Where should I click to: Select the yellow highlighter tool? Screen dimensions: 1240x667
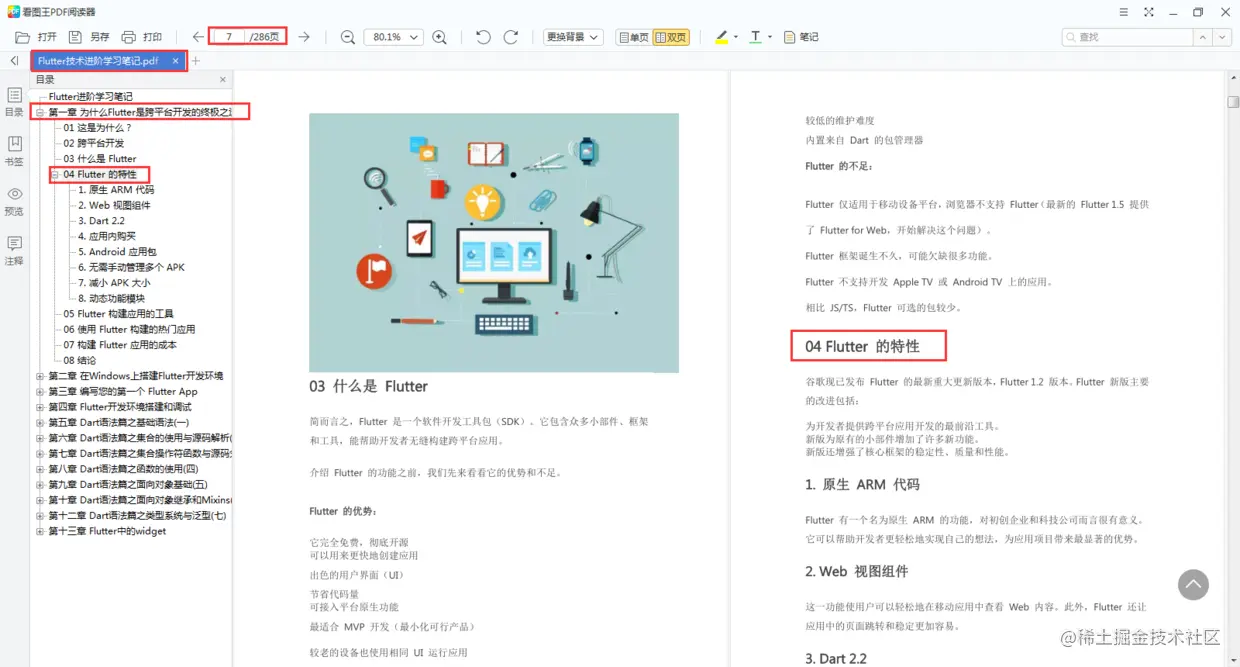pos(722,37)
